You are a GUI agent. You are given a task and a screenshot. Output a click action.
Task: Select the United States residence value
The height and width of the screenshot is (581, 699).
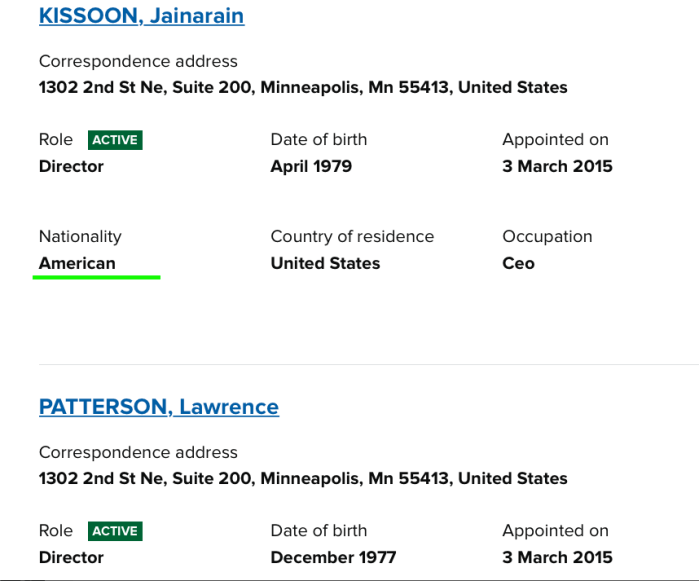pos(325,263)
